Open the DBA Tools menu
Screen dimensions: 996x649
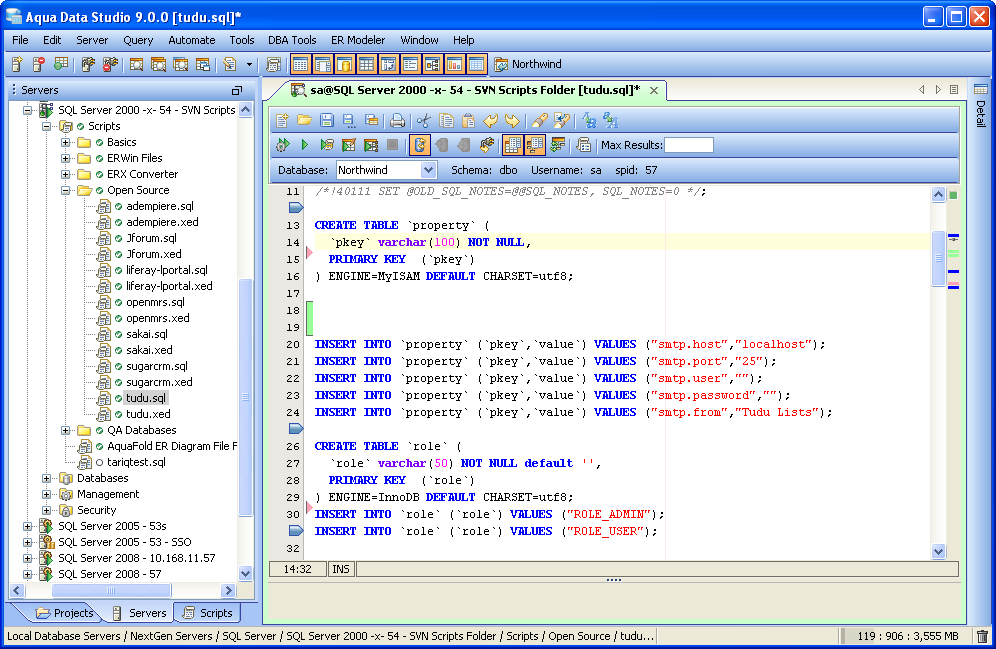coord(292,40)
